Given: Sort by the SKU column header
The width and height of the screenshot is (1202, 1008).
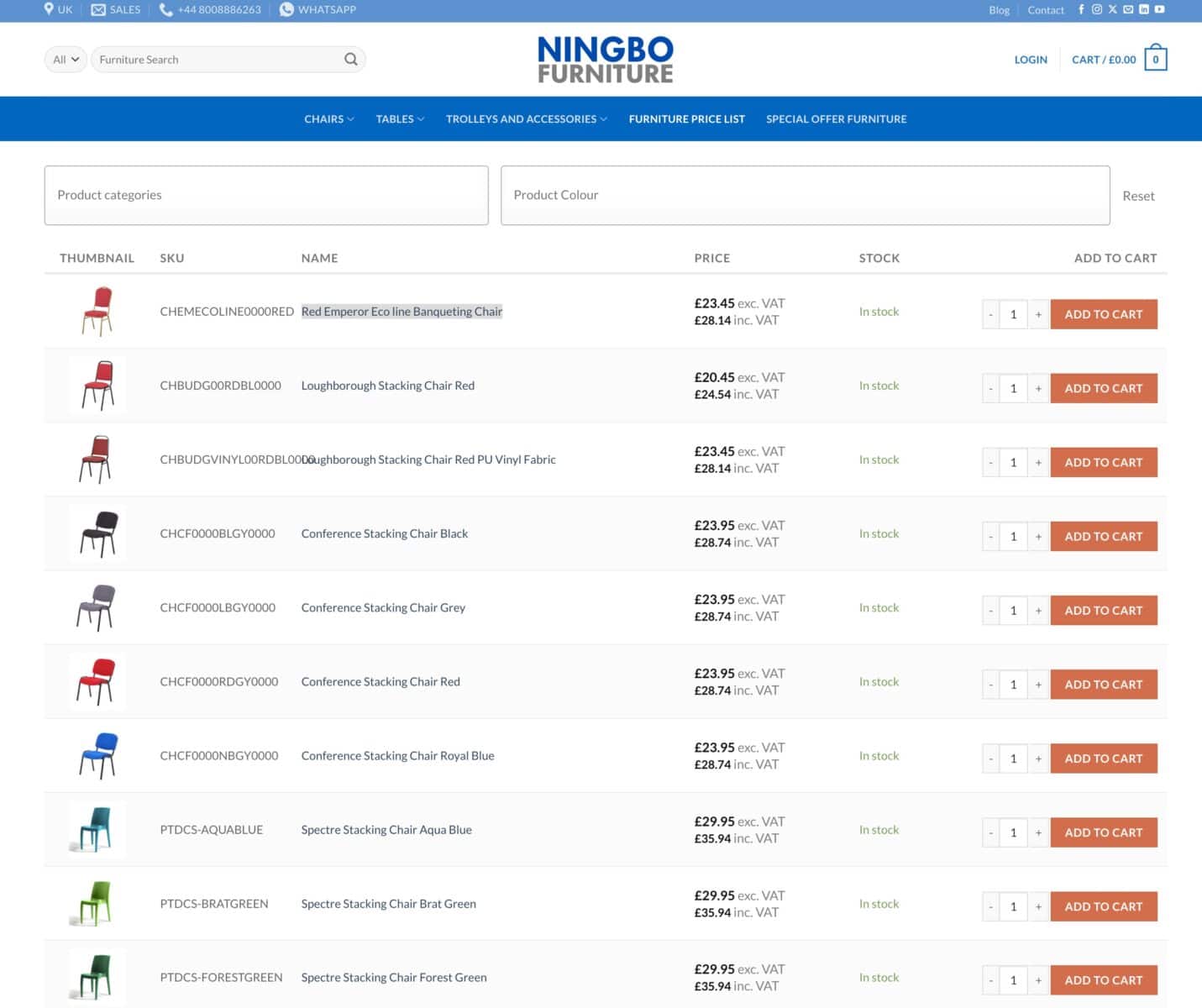Looking at the screenshot, I should (x=172, y=258).
